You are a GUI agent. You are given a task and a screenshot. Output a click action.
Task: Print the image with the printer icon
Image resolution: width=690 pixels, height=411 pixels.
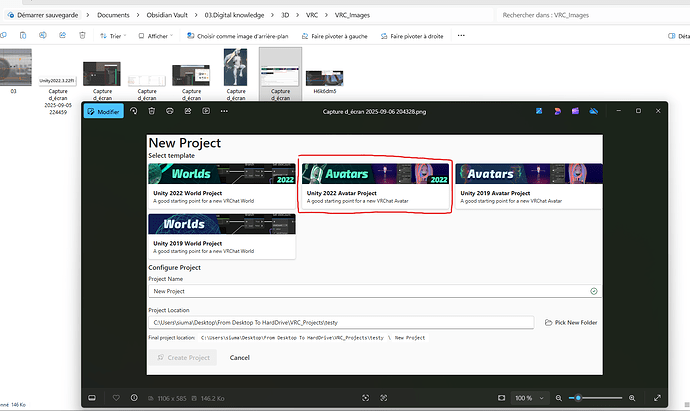(171, 111)
